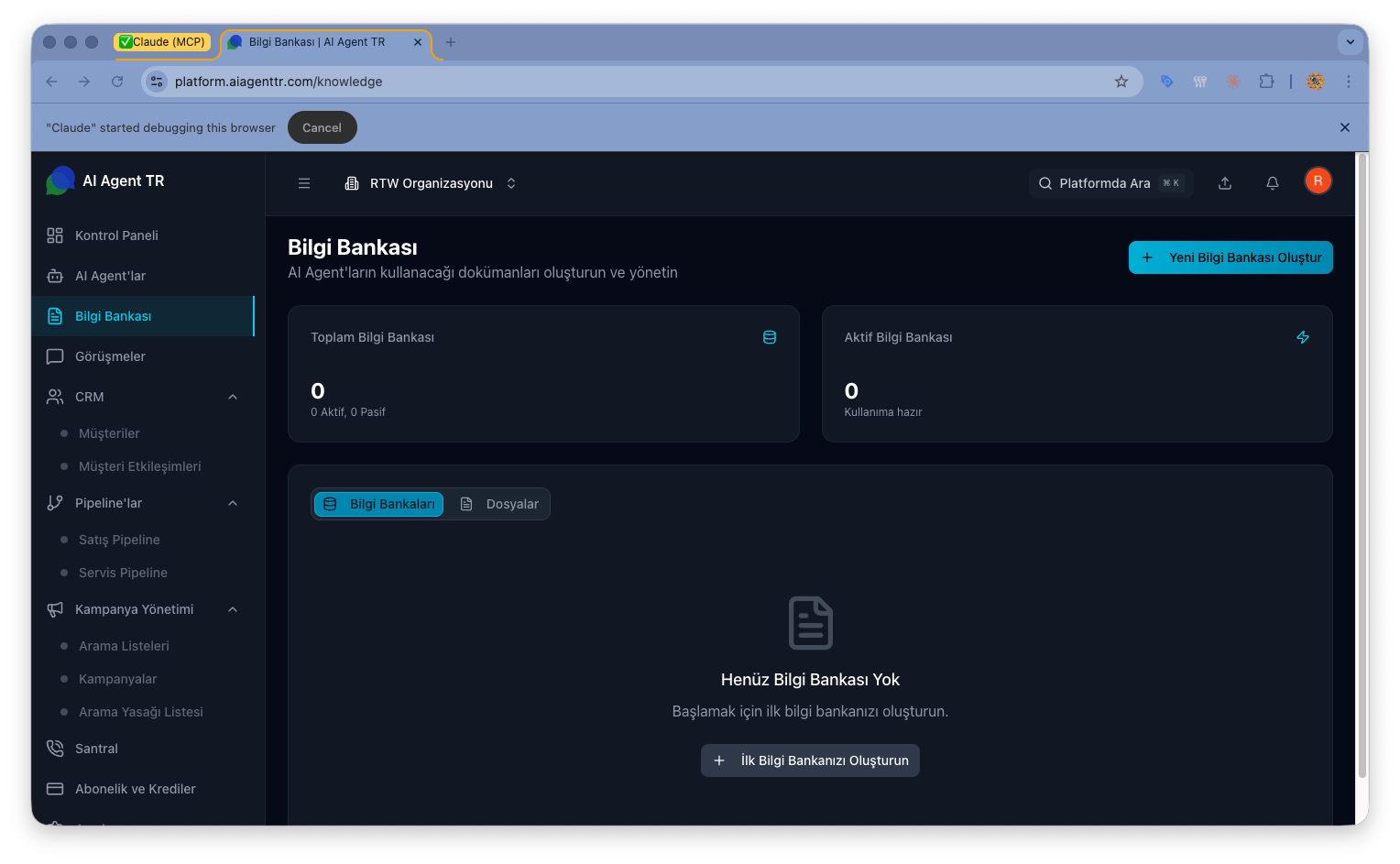Click the site information icon in address bar
Image resolution: width=1400 pixels, height=864 pixels.
pos(157,82)
